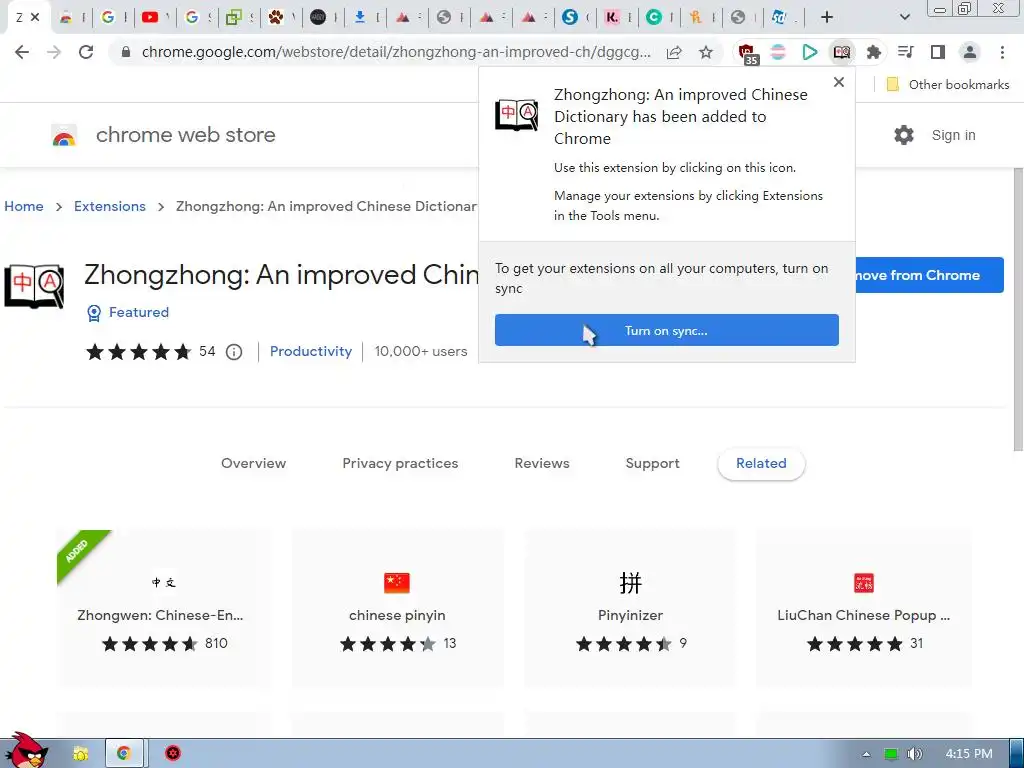Click the red recorder taskbar icon

(172, 754)
